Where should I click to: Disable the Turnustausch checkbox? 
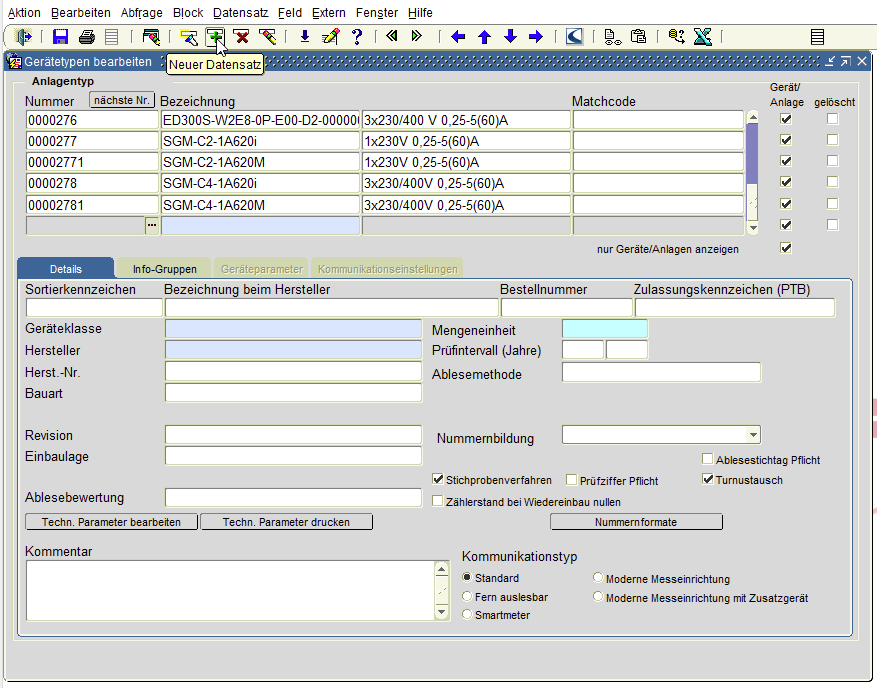708,480
